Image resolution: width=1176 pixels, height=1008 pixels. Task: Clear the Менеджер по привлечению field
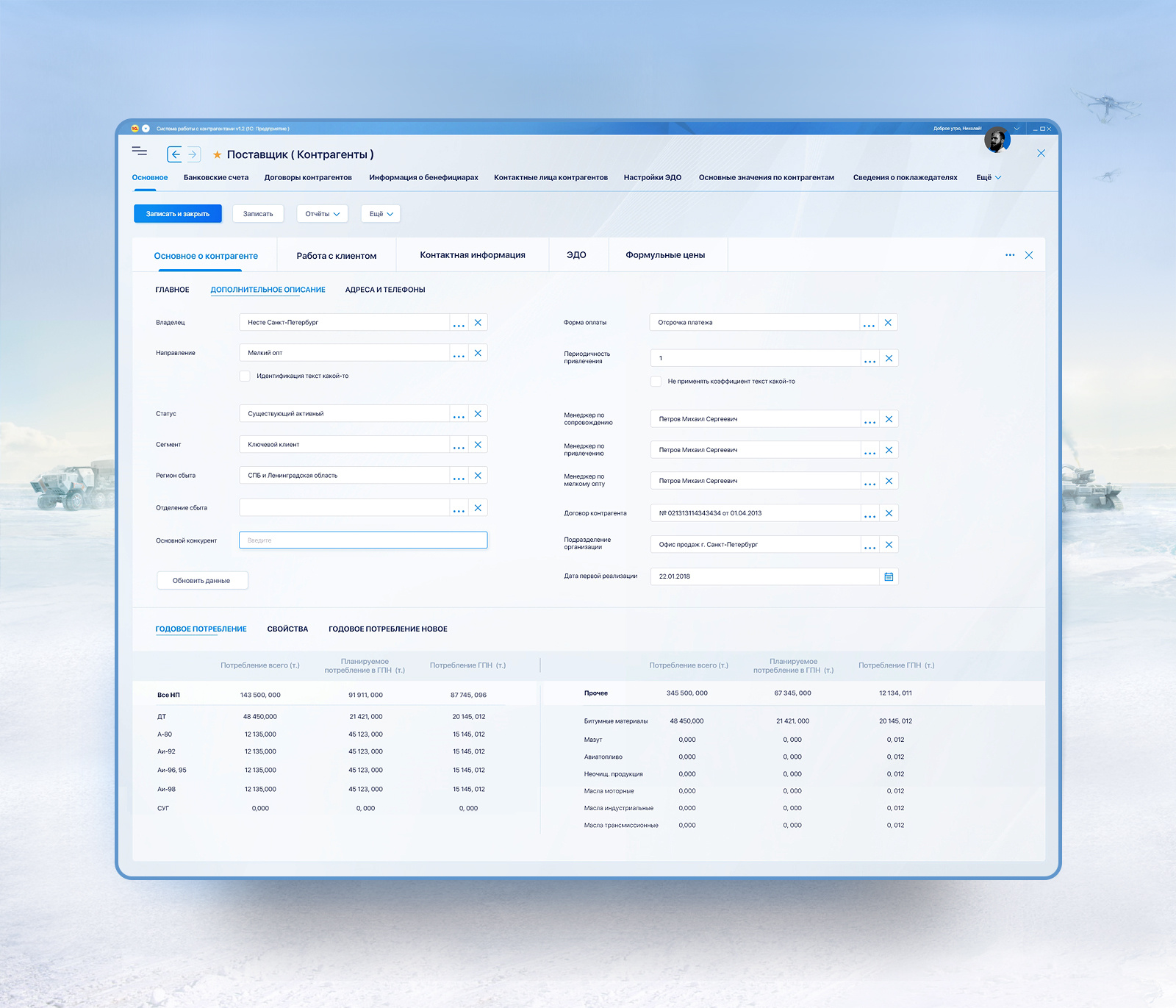point(889,450)
